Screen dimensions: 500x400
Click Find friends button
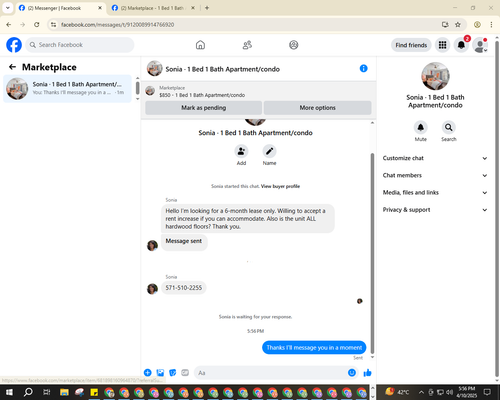(411, 45)
